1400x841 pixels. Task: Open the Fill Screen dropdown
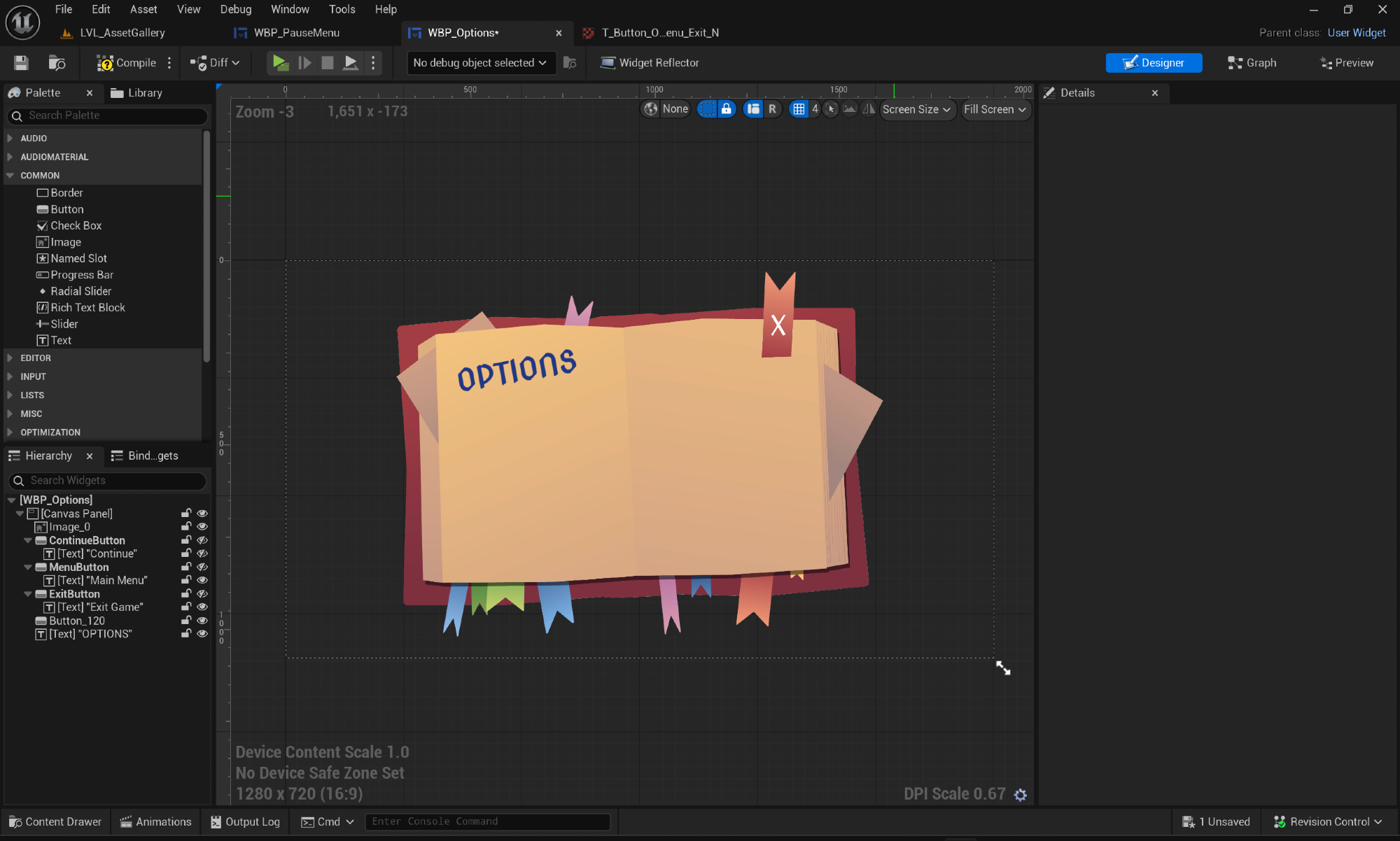(995, 109)
